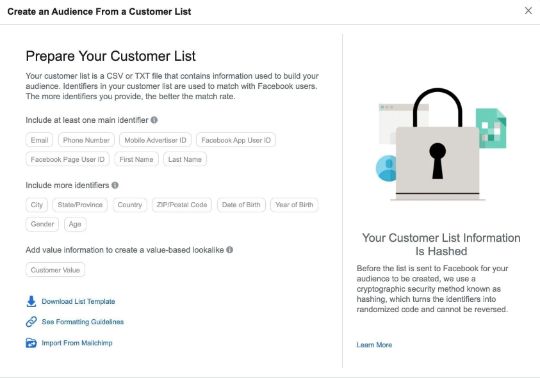Select the Phone Number identifier chip
This screenshot has height=378, width=540.
86,140
